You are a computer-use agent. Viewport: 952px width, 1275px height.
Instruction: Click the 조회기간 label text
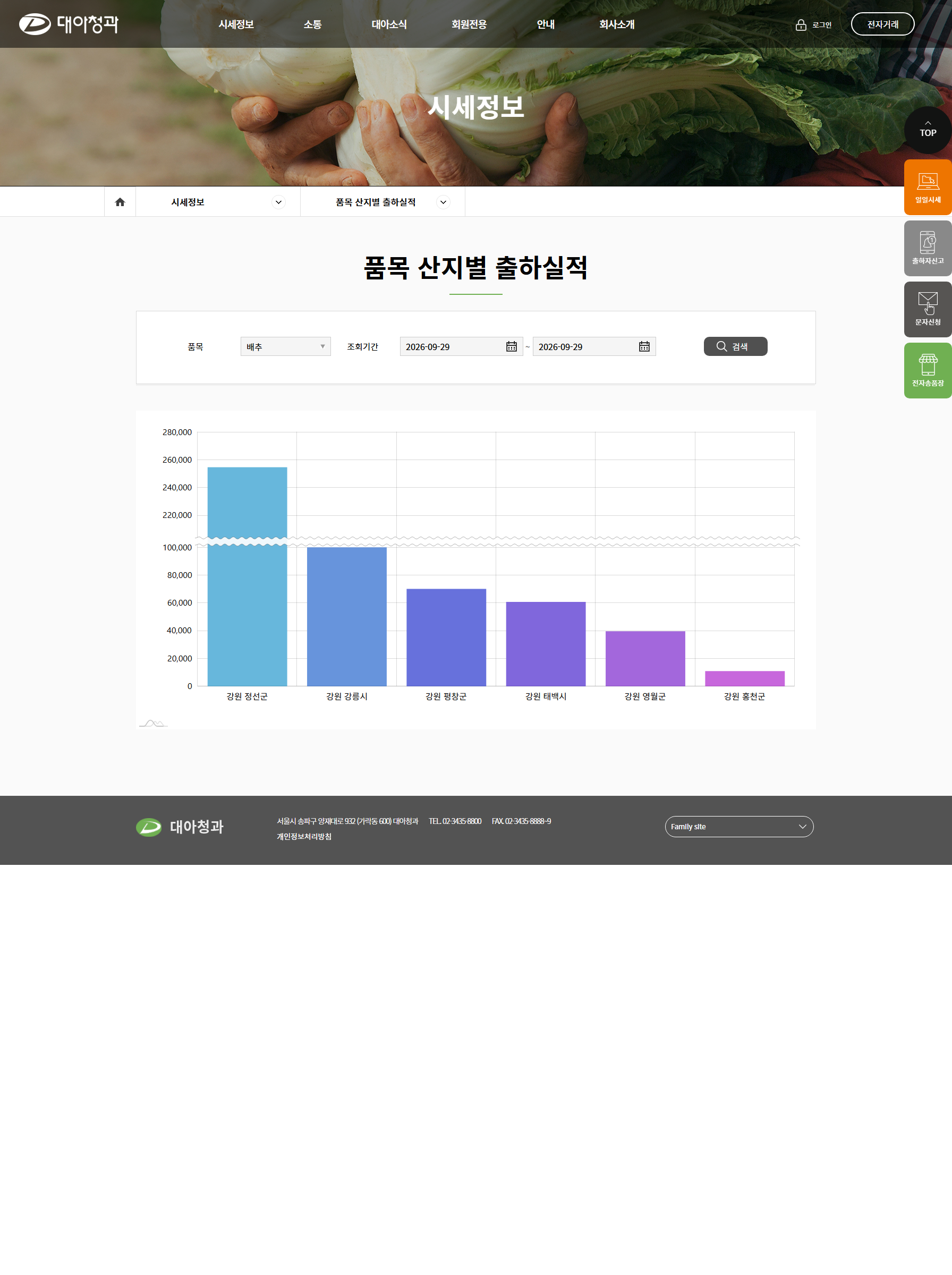click(362, 346)
